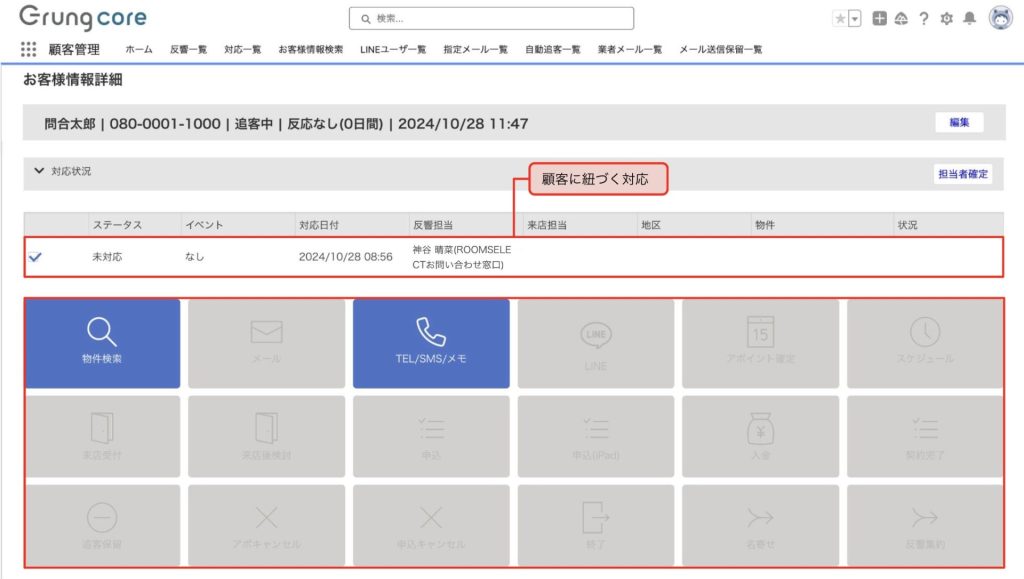Viewport: 1024px width, 579px height.
Task: Click the アポイント確定 calendar tile
Action: (760, 343)
